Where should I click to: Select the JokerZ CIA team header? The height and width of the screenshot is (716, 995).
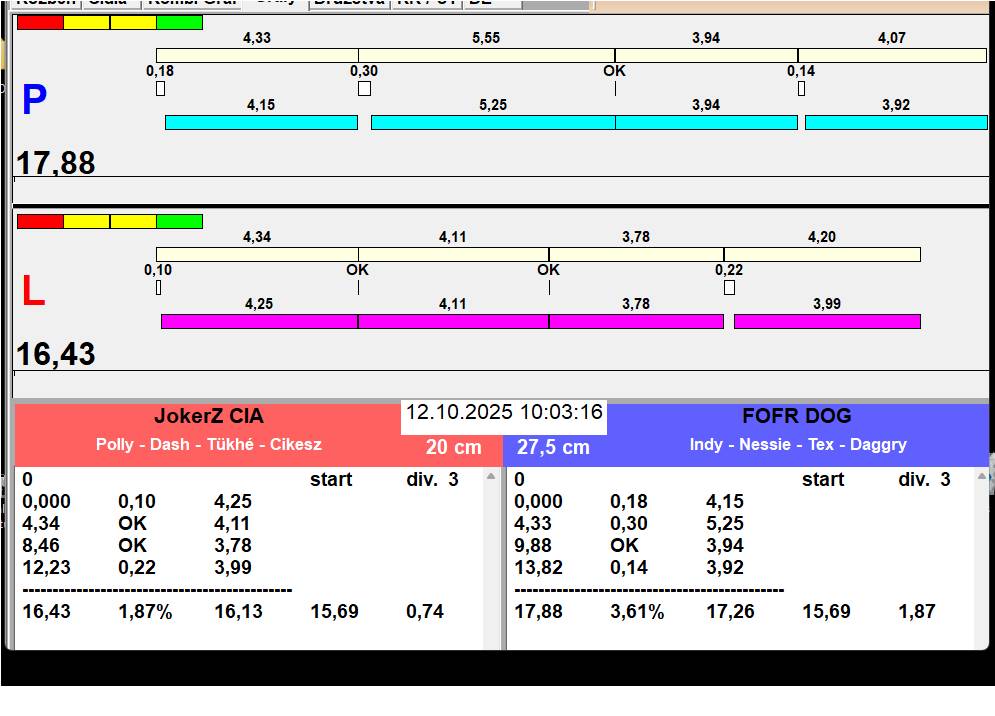tap(208, 417)
